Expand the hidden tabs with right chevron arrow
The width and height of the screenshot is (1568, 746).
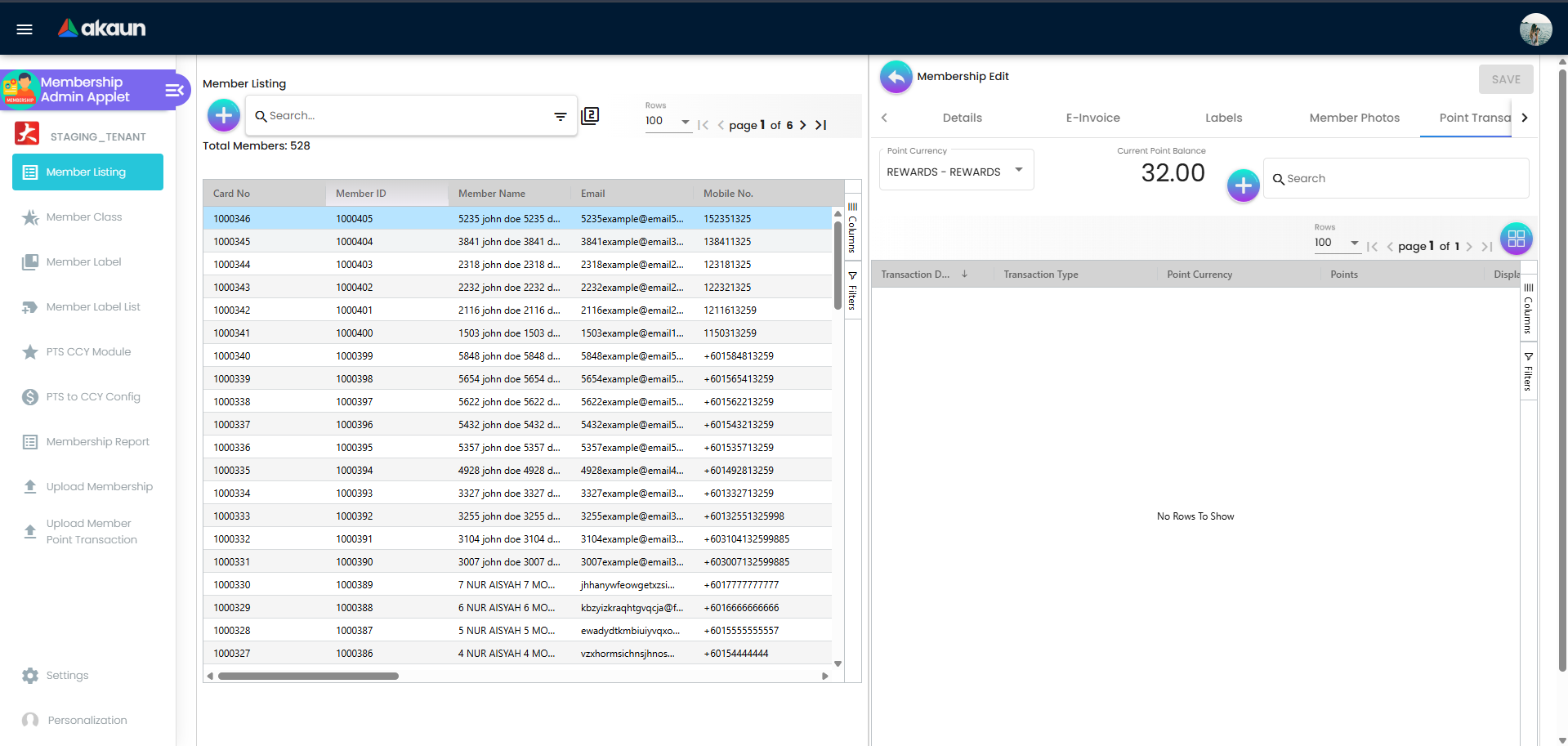1525,118
